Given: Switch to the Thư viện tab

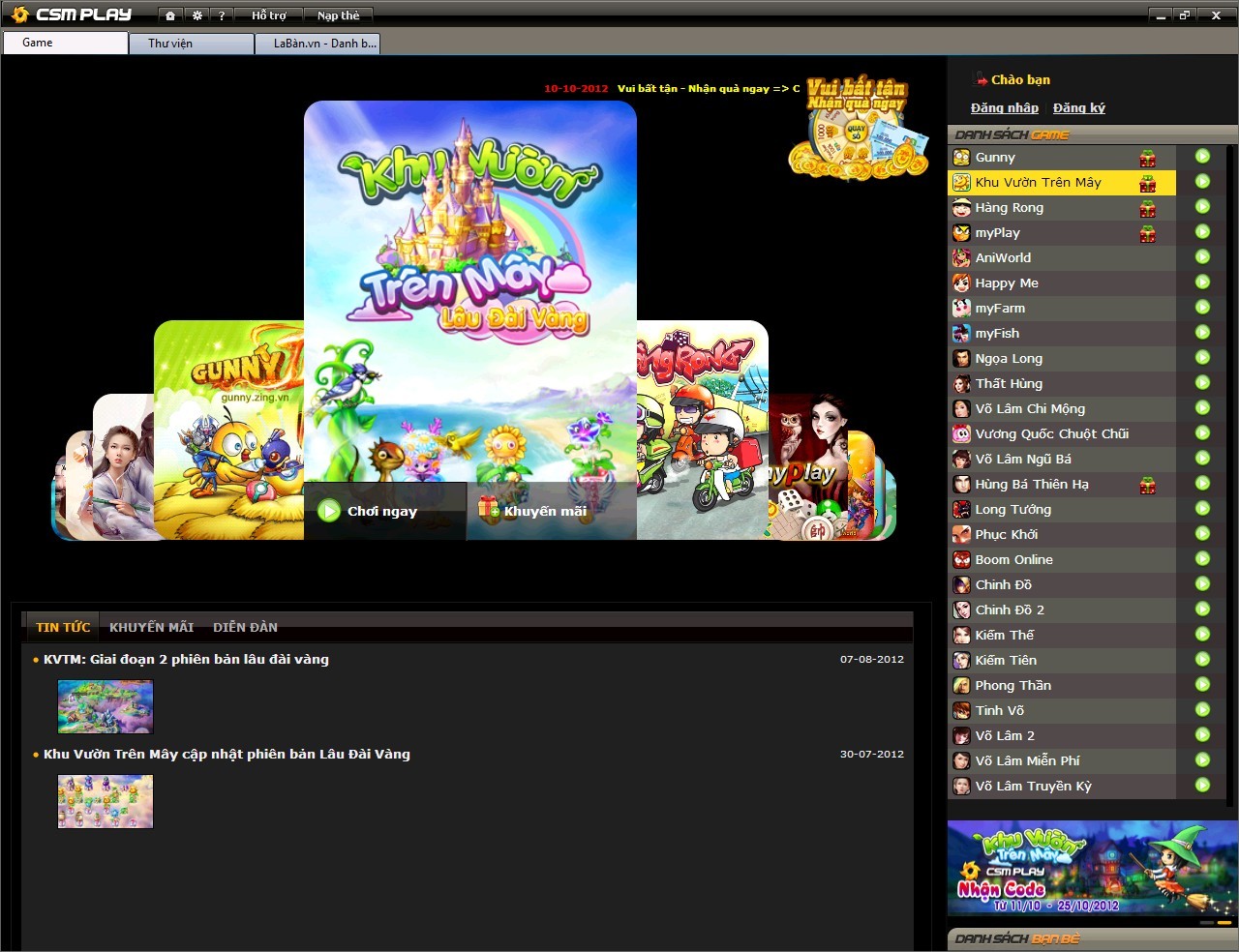Looking at the screenshot, I should coord(192,44).
